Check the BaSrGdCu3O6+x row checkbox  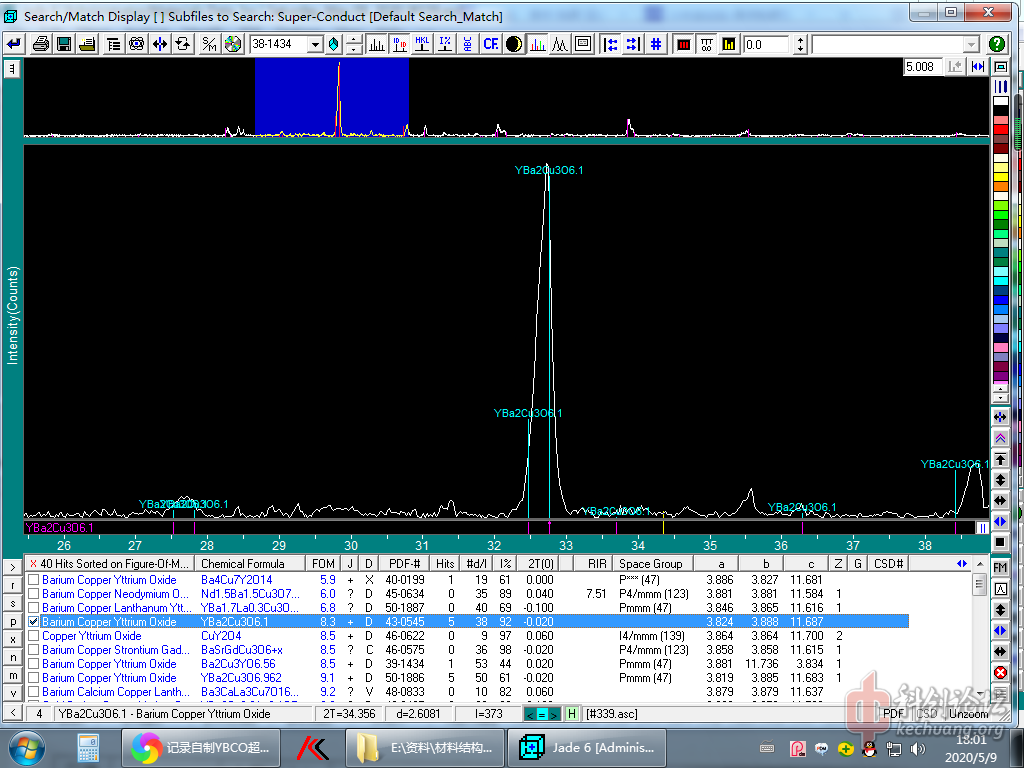click(x=33, y=650)
